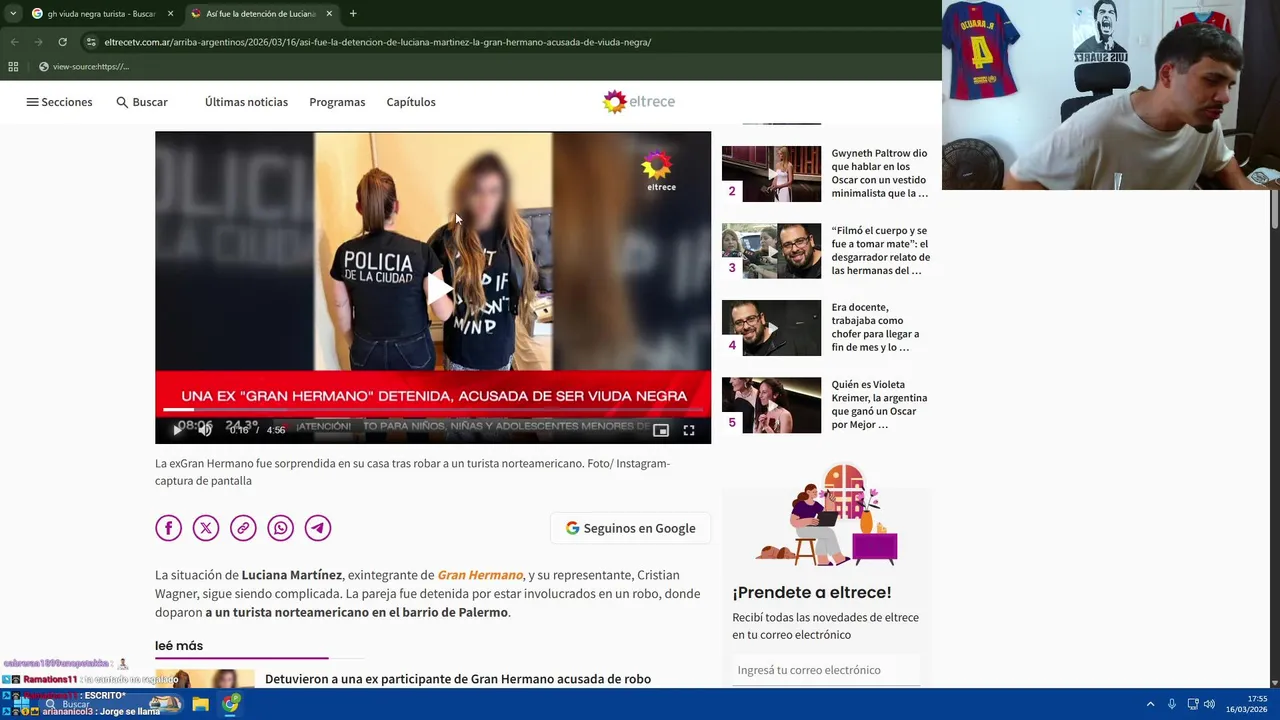Click the '¡Prendete a eltrece!' heading
Viewport: 1280px width, 720px height.
click(812, 592)
